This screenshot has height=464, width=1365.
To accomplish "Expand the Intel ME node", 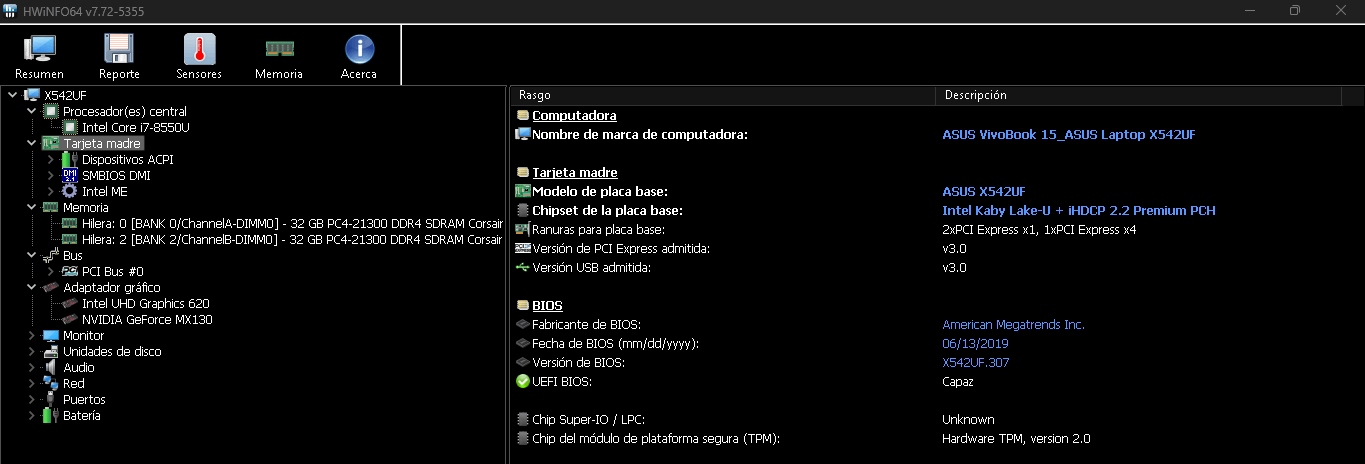I will click(x=51, y=191).
